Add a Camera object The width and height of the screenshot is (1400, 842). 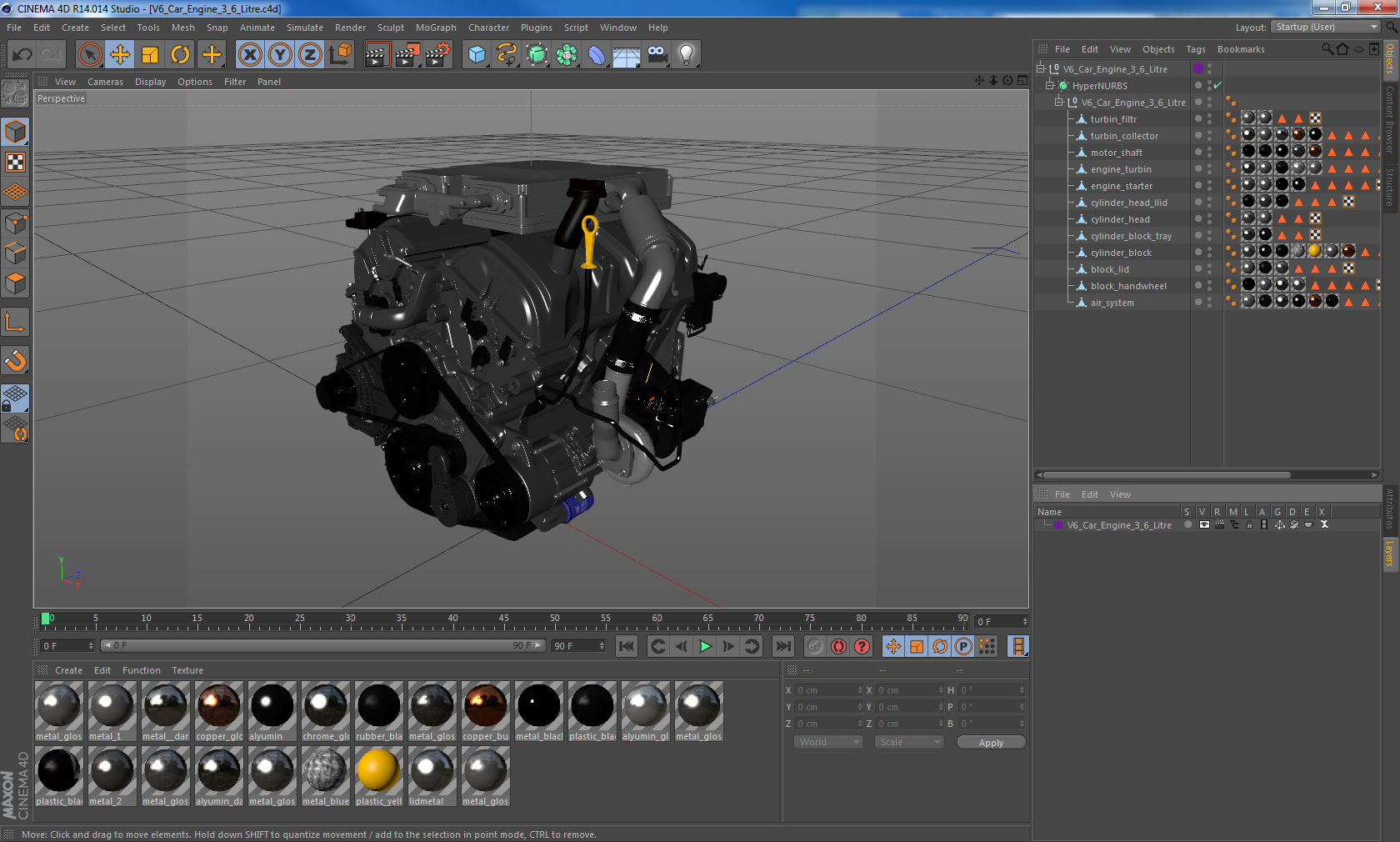657,55
